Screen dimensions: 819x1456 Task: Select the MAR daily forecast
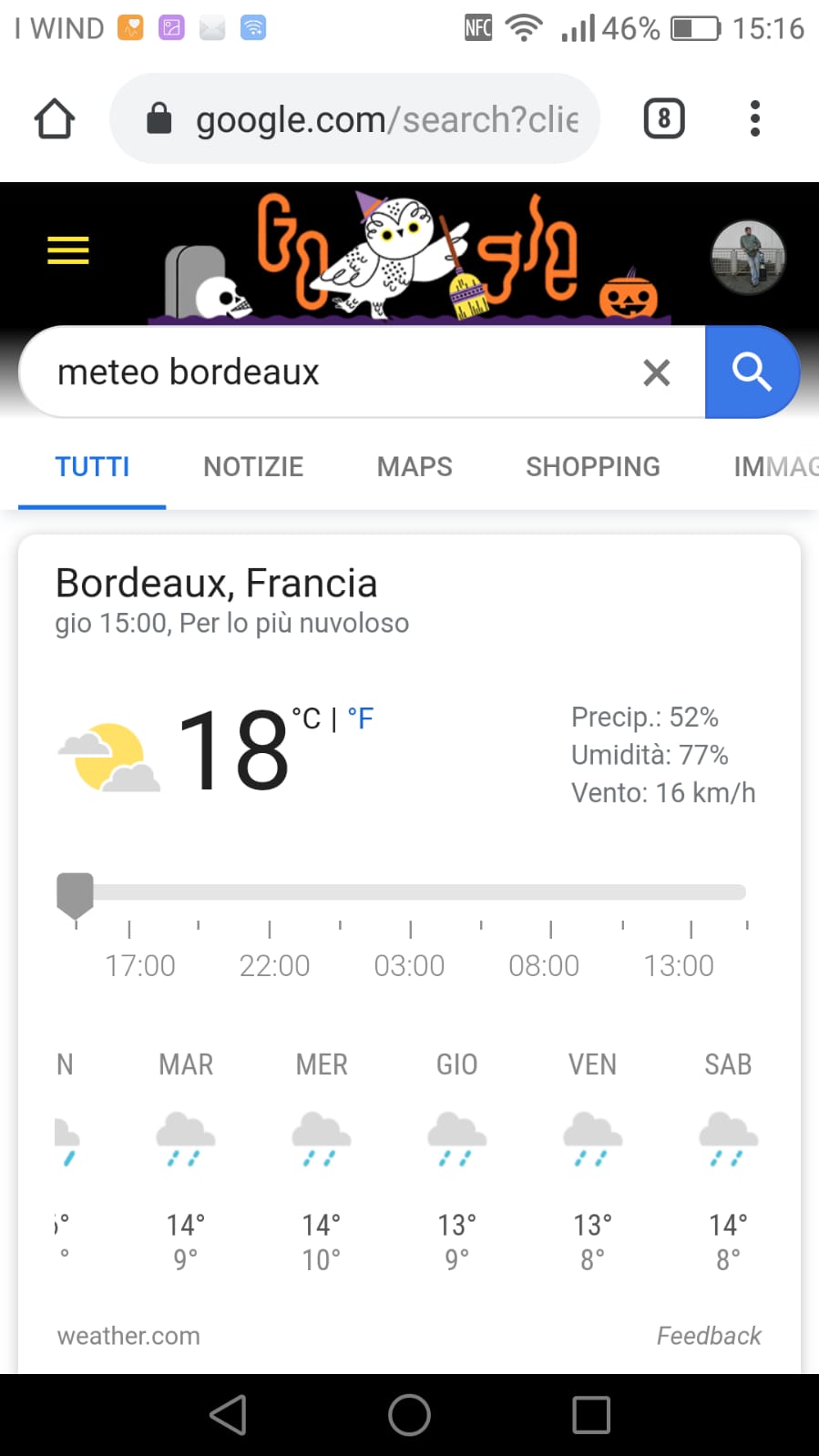click(186, 1156)
